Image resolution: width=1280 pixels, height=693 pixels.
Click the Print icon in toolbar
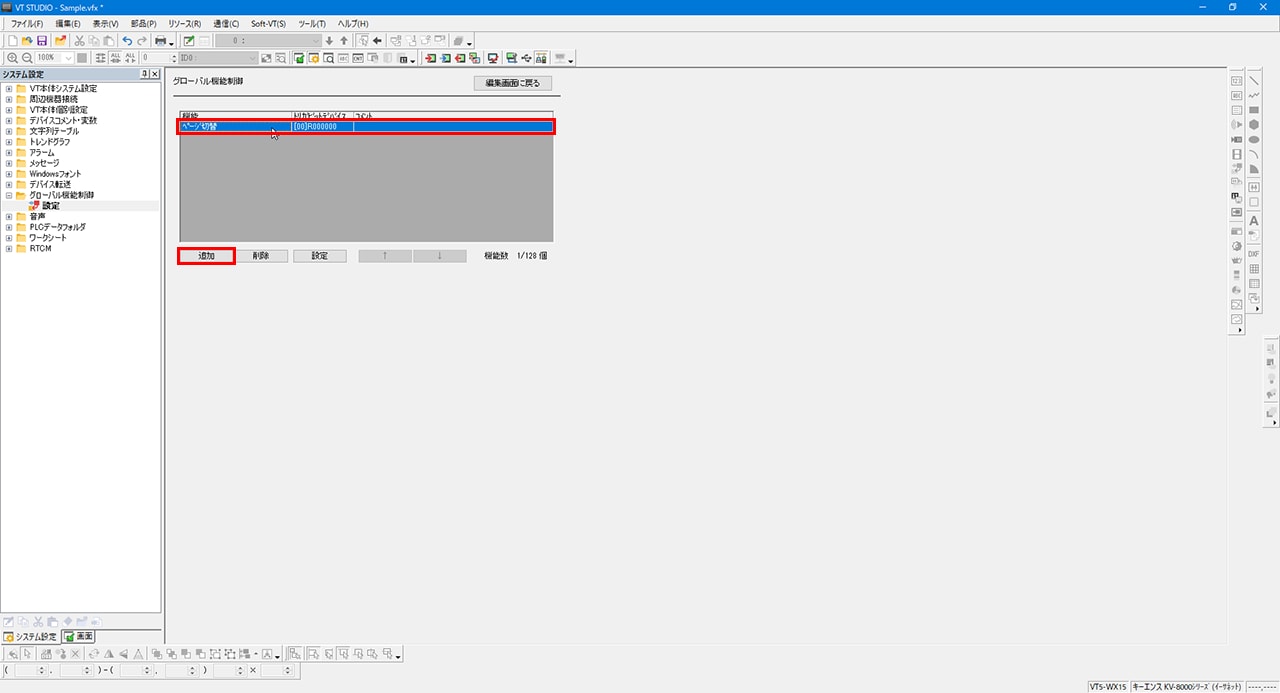click(x=160, y=41)
